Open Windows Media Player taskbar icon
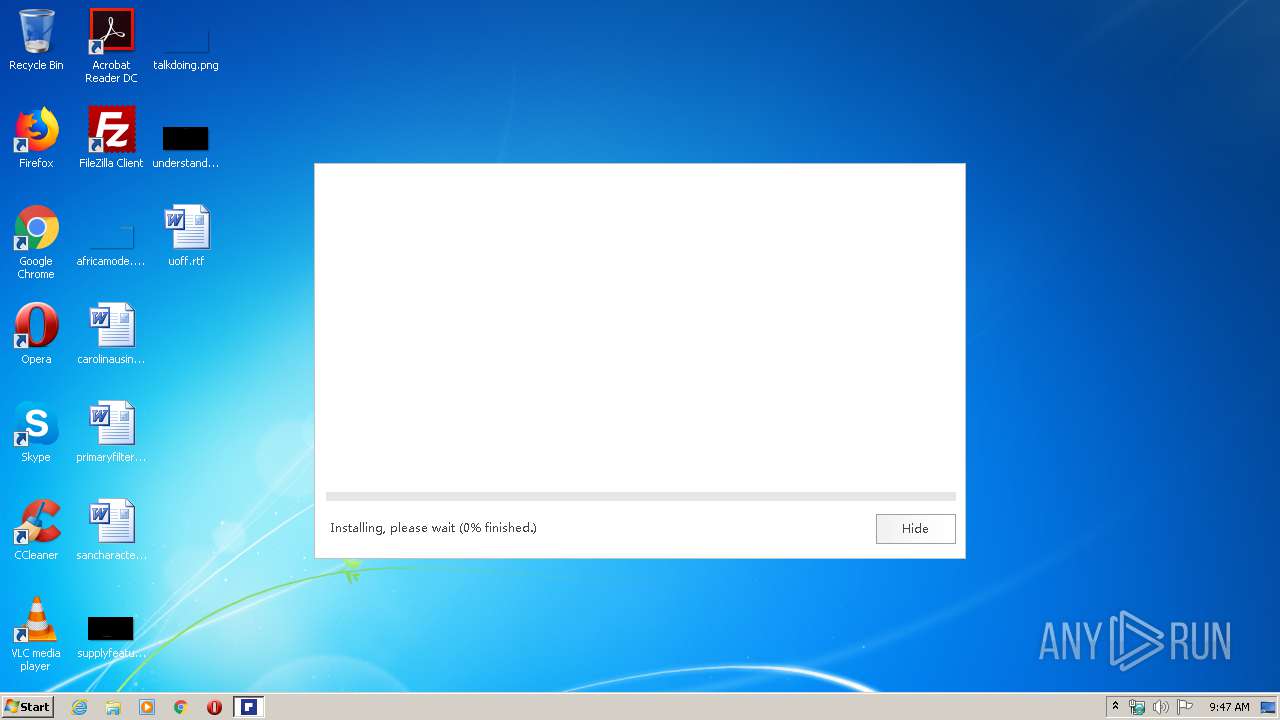The width and height of the screenshot is (1280, 720). click(x=147, y=707)
